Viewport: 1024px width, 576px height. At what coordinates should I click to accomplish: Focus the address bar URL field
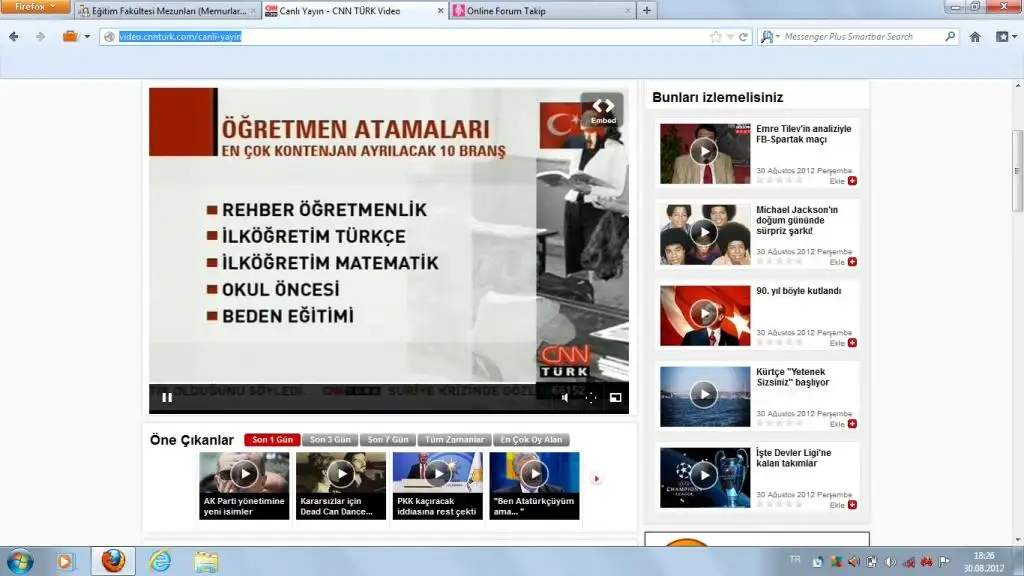click(x=411, y=37)
